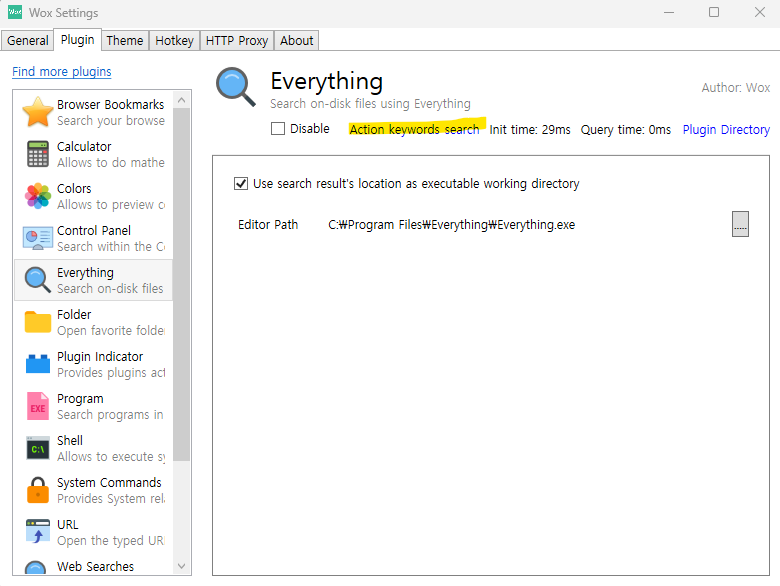Select the Browser Bookmarks star icon

click(38, 112)
